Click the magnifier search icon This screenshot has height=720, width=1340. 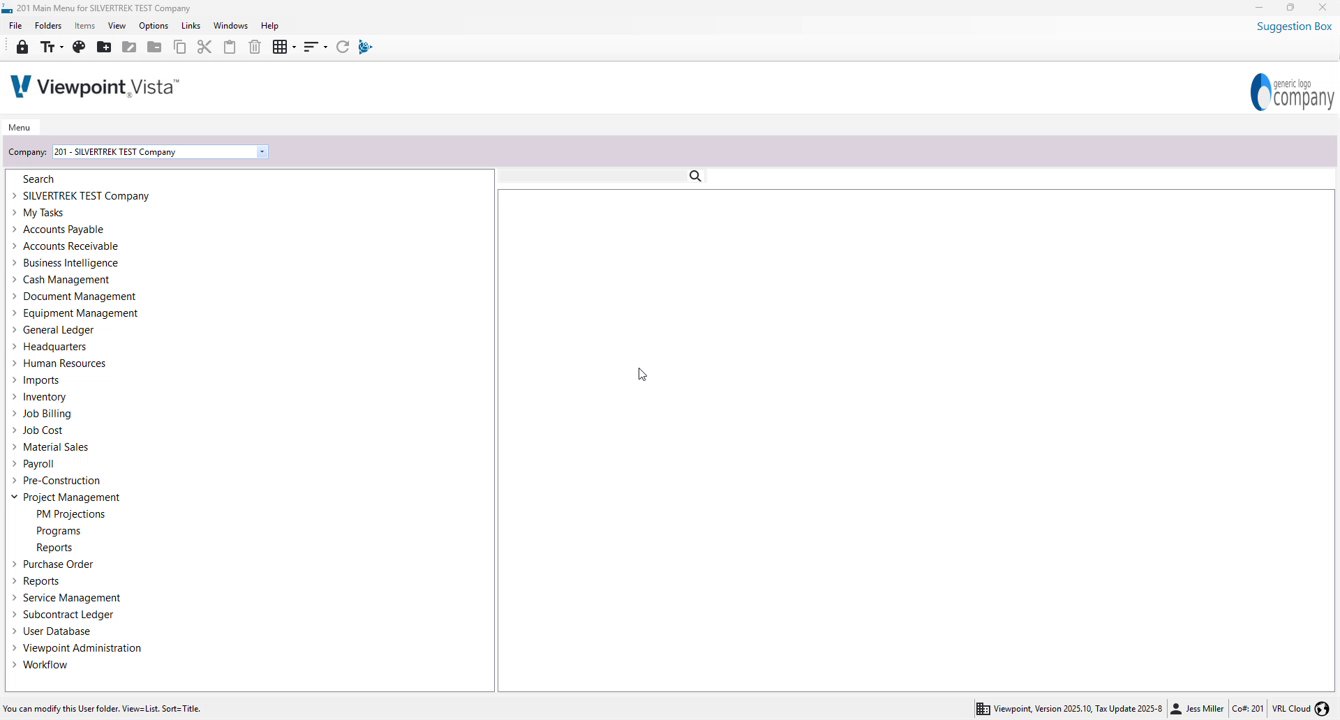click(695, 176)
